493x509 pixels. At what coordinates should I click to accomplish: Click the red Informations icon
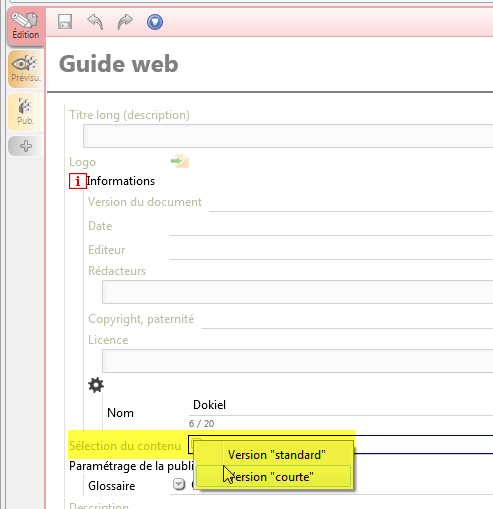pos(78,181)
